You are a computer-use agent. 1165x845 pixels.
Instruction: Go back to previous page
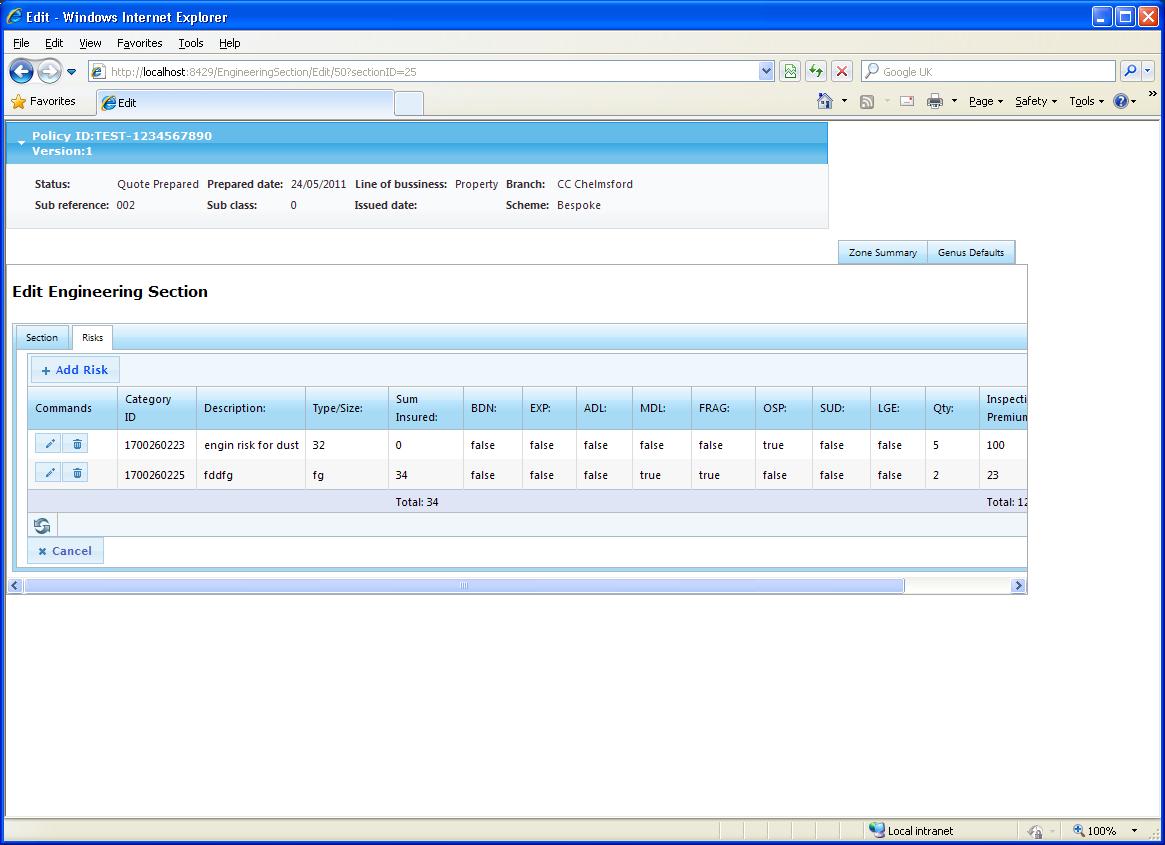pyautogui.click(x=22, y=71)
